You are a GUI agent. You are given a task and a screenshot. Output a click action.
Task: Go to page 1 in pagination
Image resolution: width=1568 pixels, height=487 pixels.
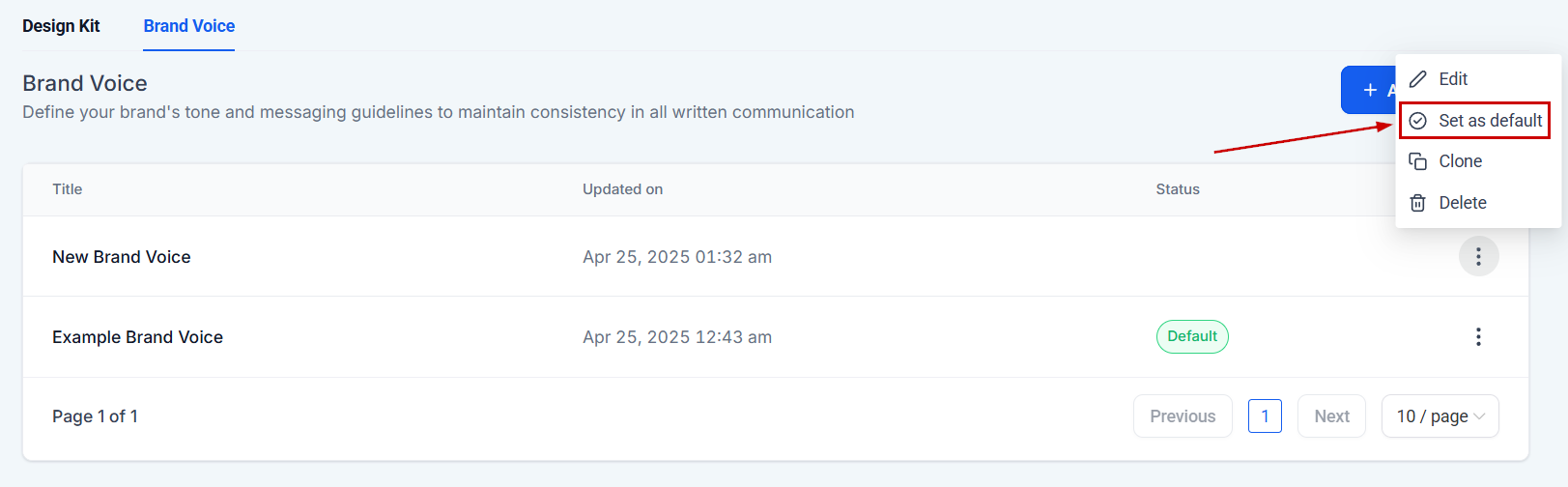(1265, 416)
